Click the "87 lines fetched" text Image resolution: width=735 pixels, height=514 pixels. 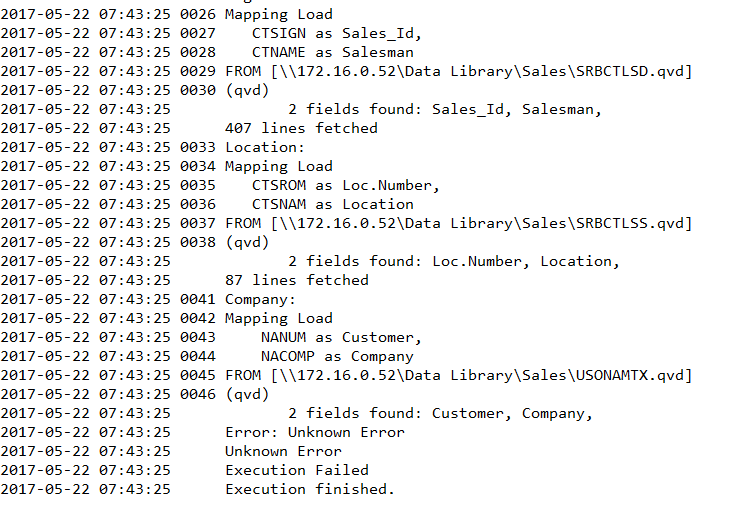coord(297,280)
